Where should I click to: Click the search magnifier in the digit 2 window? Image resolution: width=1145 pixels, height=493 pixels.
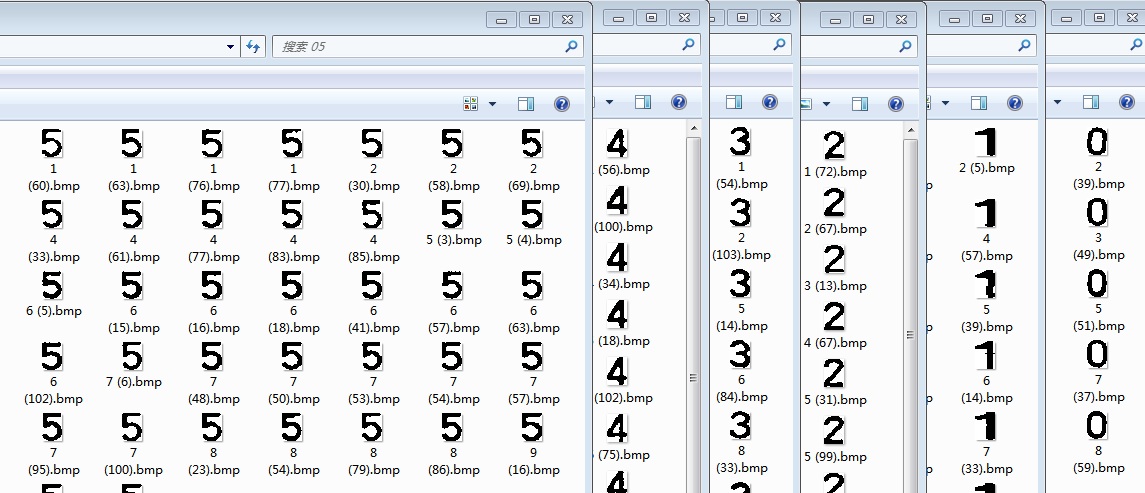click(x=905, y=47)
